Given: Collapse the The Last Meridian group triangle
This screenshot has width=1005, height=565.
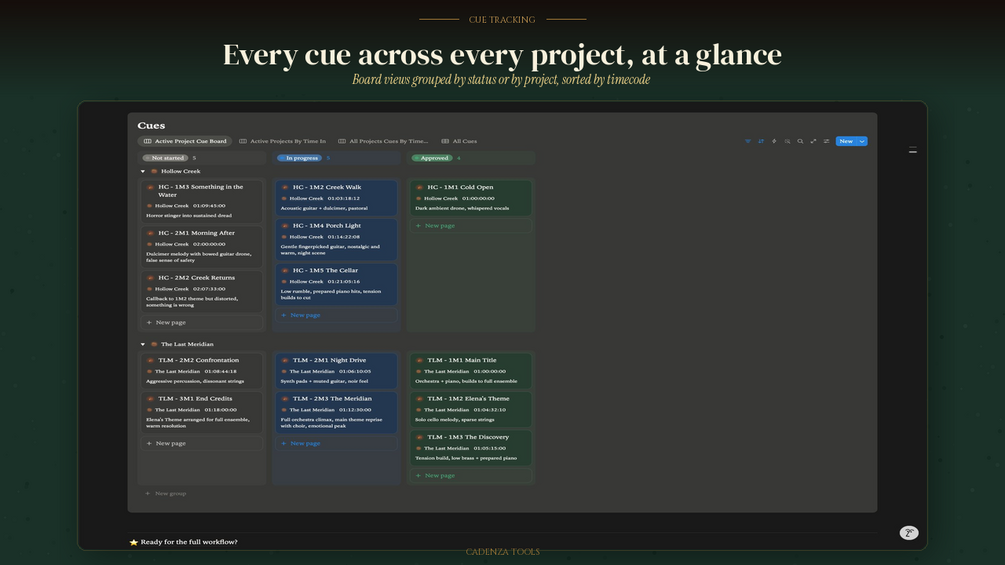Looking at the screenshot, I should click(x=143, y=344).
